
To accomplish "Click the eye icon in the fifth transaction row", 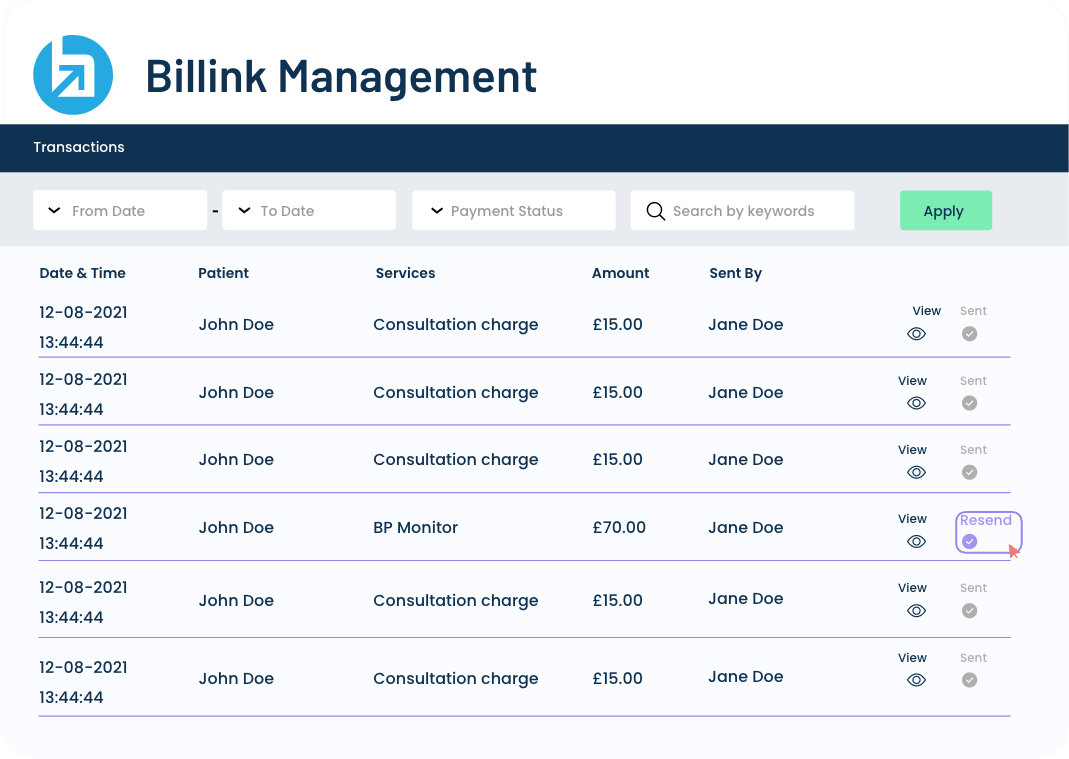I will (916, 610).
